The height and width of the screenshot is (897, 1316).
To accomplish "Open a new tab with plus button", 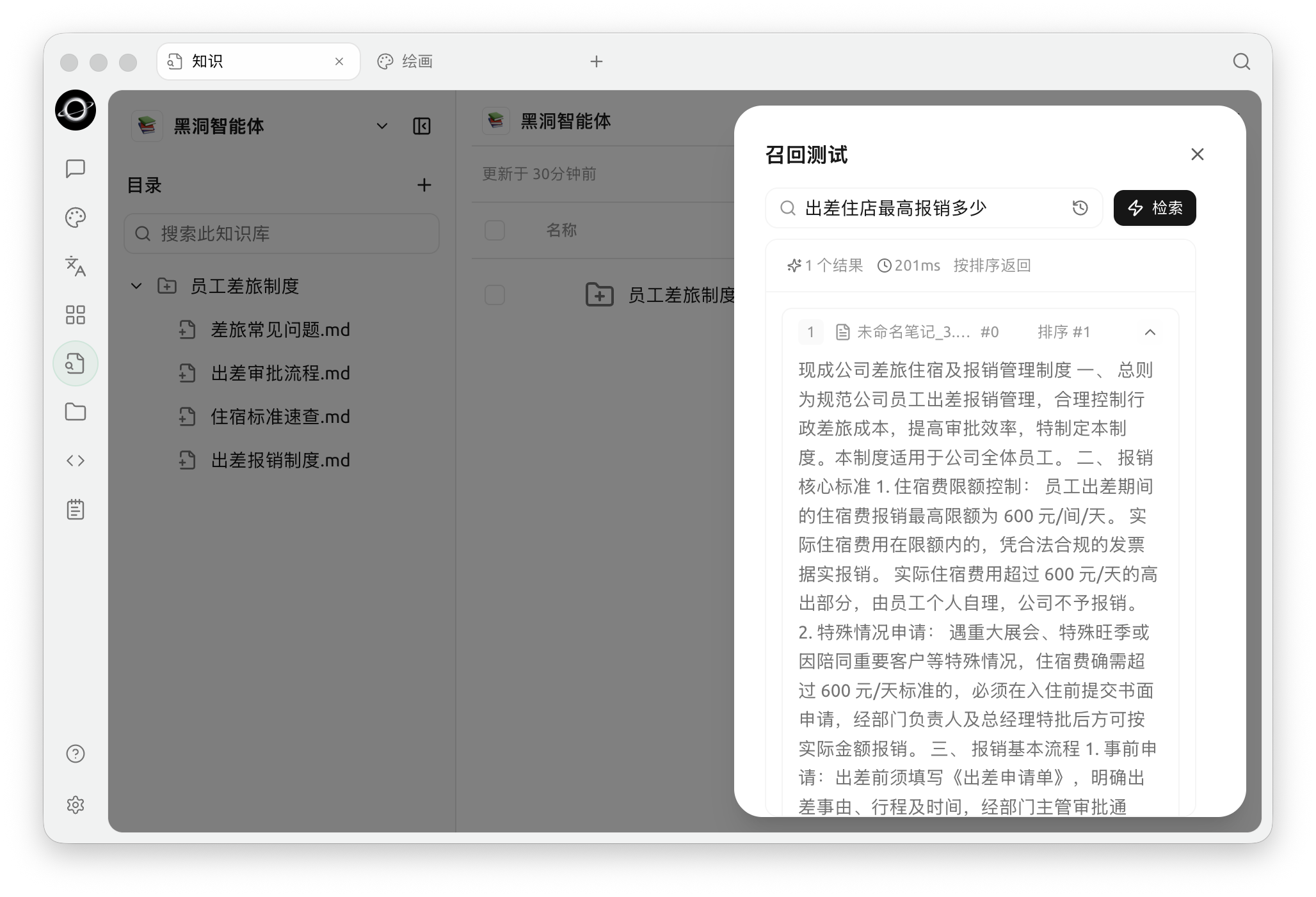I will coord(597,61).
